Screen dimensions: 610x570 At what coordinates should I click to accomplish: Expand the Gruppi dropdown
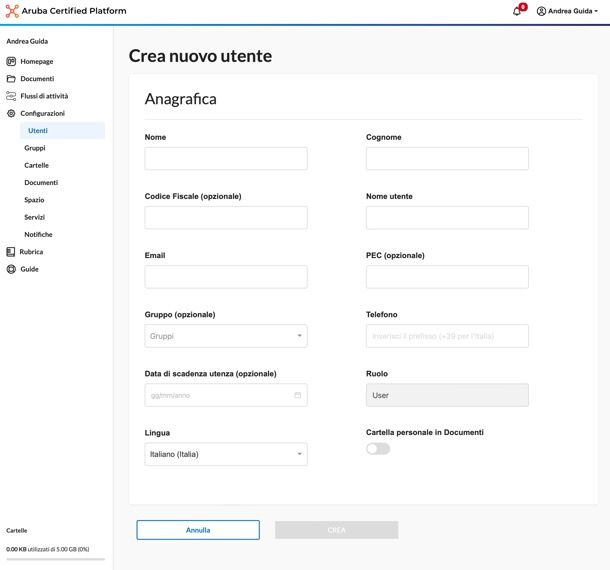point(226,336)
